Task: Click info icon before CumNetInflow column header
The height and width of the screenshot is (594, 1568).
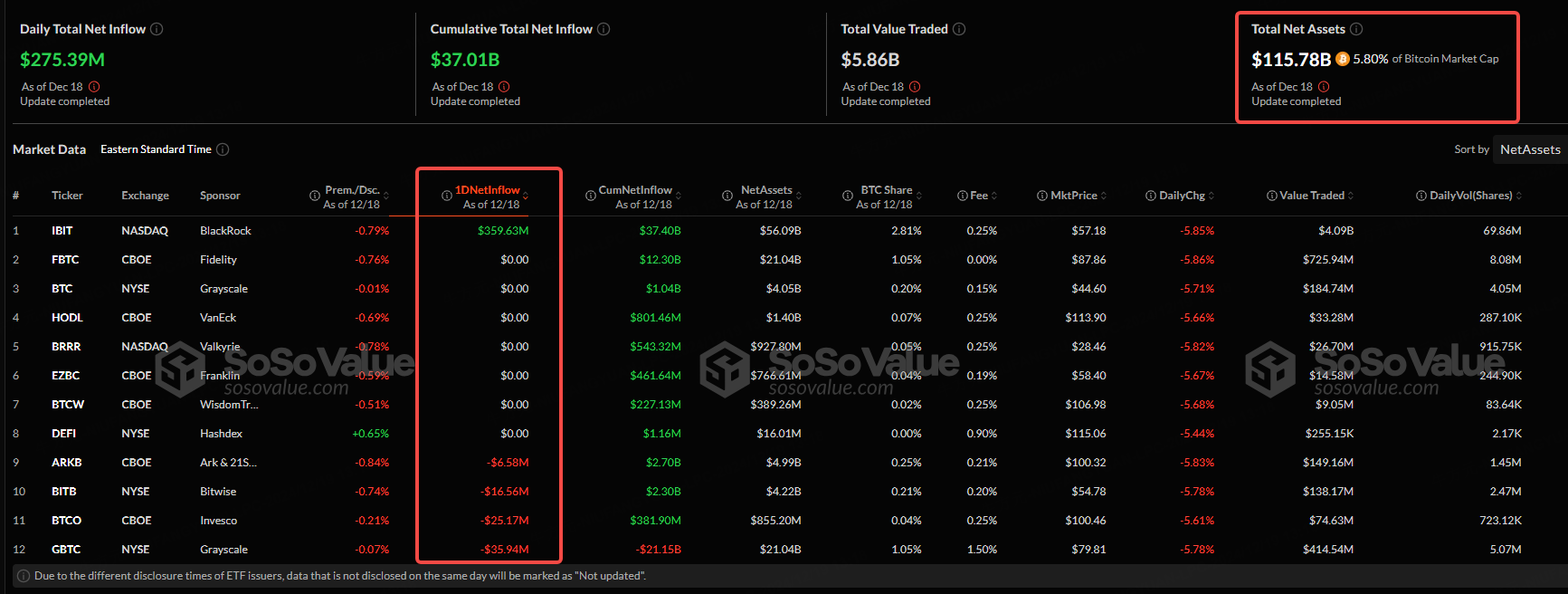Action: 590,196
